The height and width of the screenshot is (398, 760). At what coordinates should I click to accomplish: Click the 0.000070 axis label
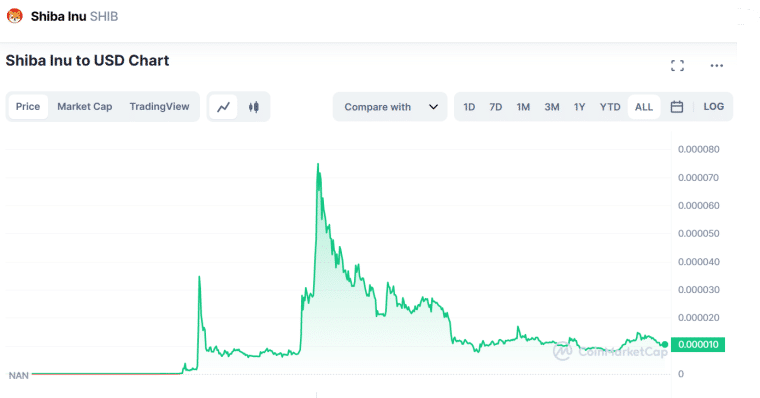click(x=698, y=177)
